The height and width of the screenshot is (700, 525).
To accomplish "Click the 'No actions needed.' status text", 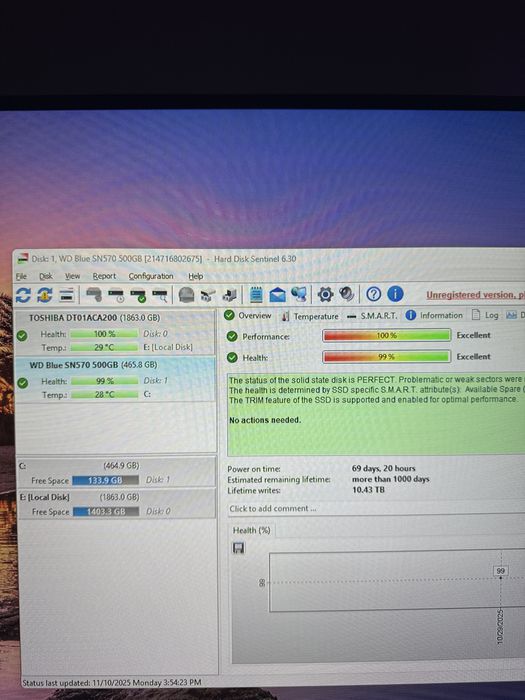I will tap(265, 420).
